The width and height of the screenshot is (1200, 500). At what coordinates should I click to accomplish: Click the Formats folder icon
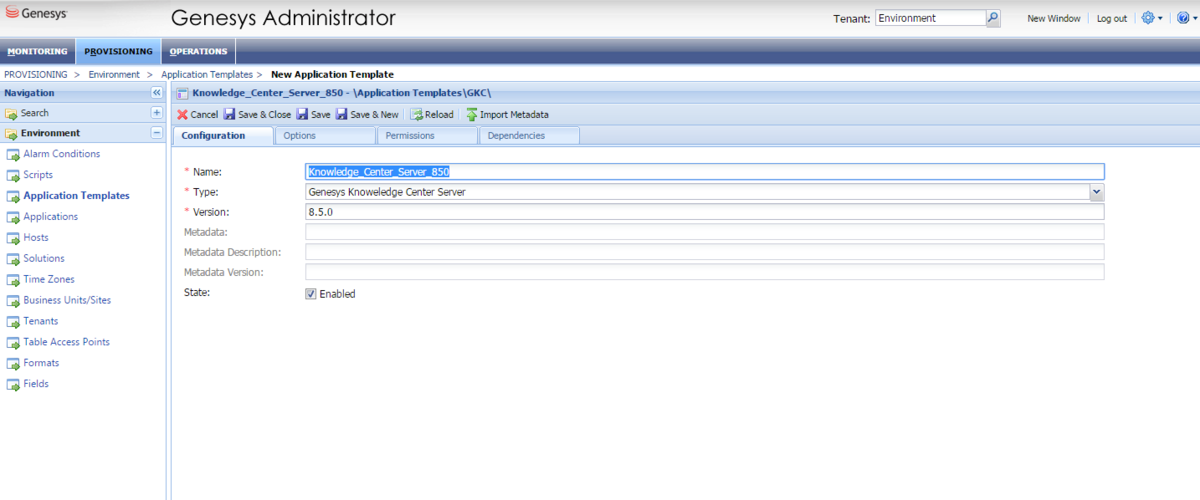[13, 364]
